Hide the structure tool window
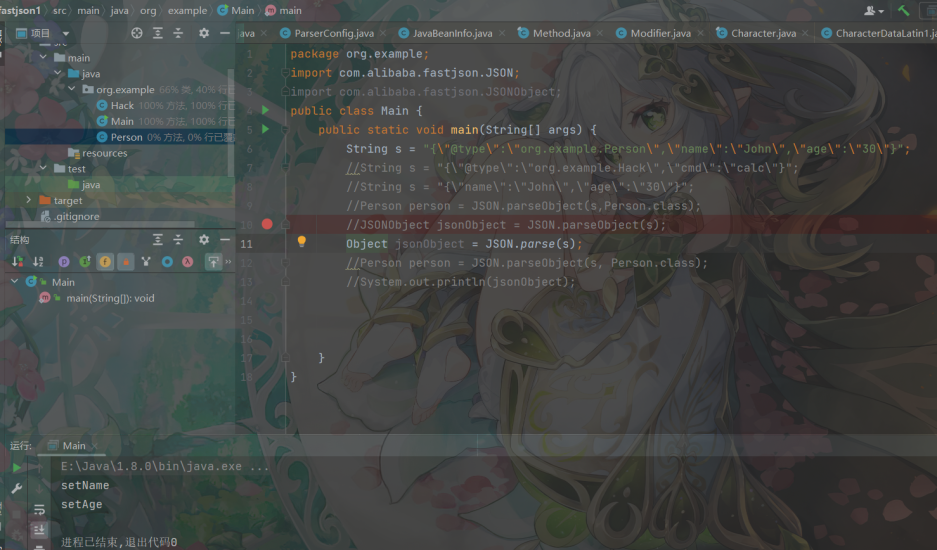Image resolution: width=937 pixels, height=550 pixels. [225, 240]
